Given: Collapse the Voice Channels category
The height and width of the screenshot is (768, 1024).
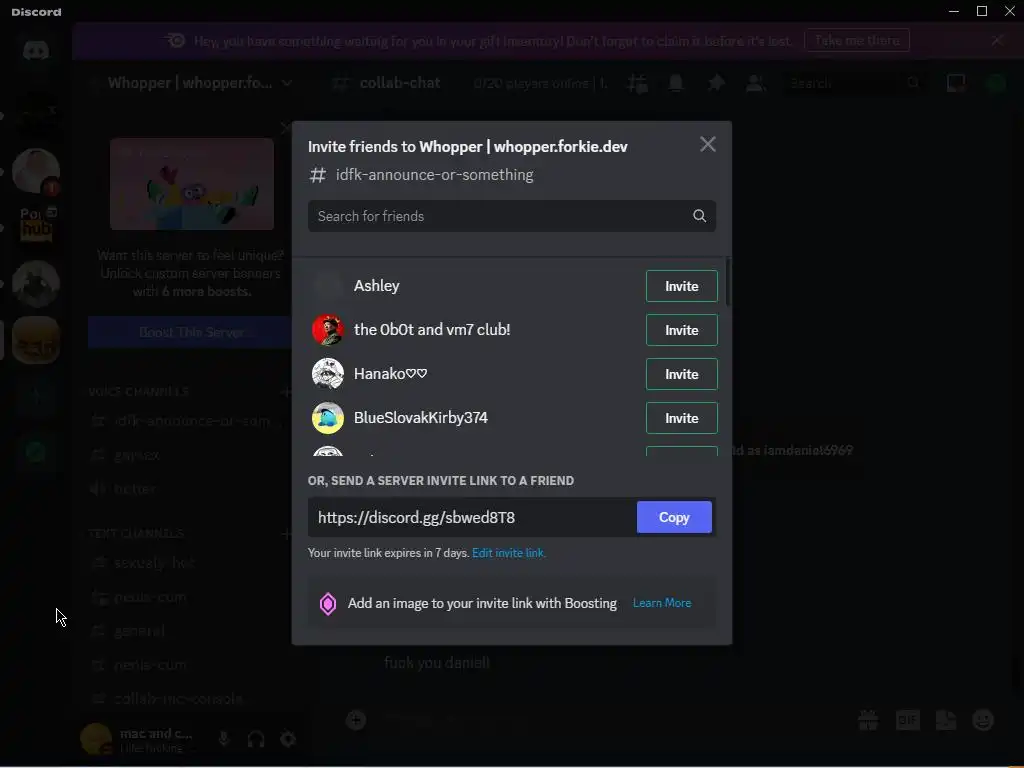Looking at the screenshot, I should point(138,392).
